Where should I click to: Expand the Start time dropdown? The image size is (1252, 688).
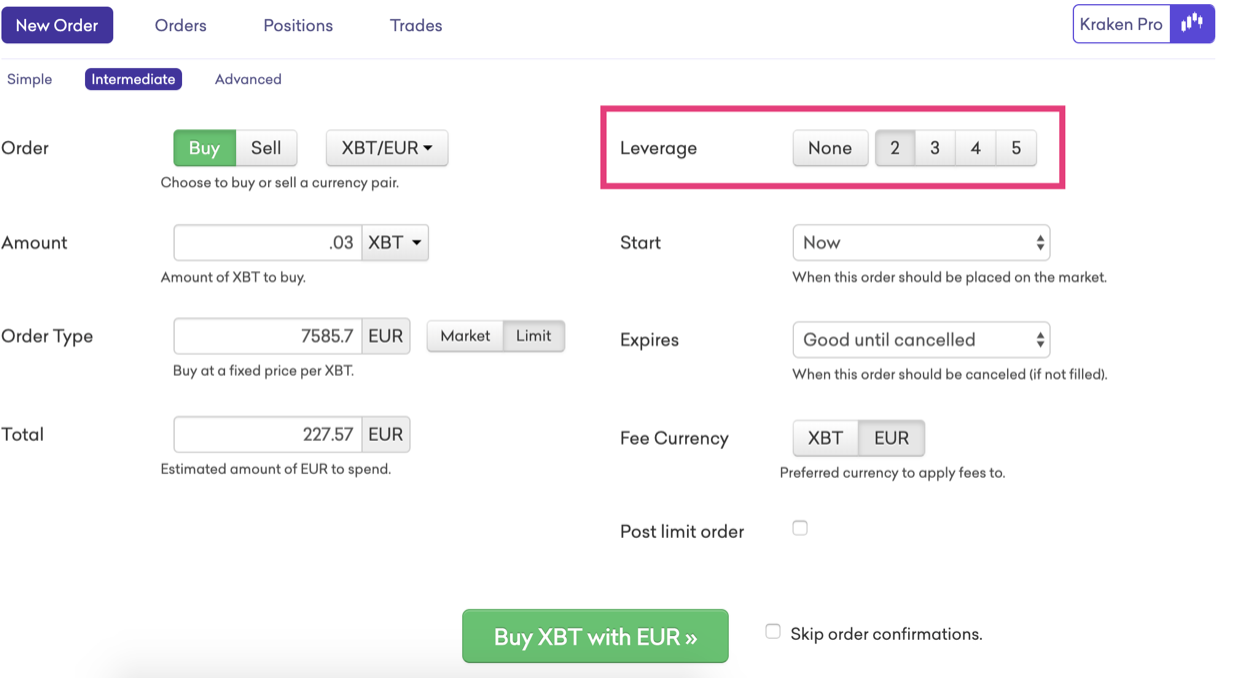(x=921, y=243)
